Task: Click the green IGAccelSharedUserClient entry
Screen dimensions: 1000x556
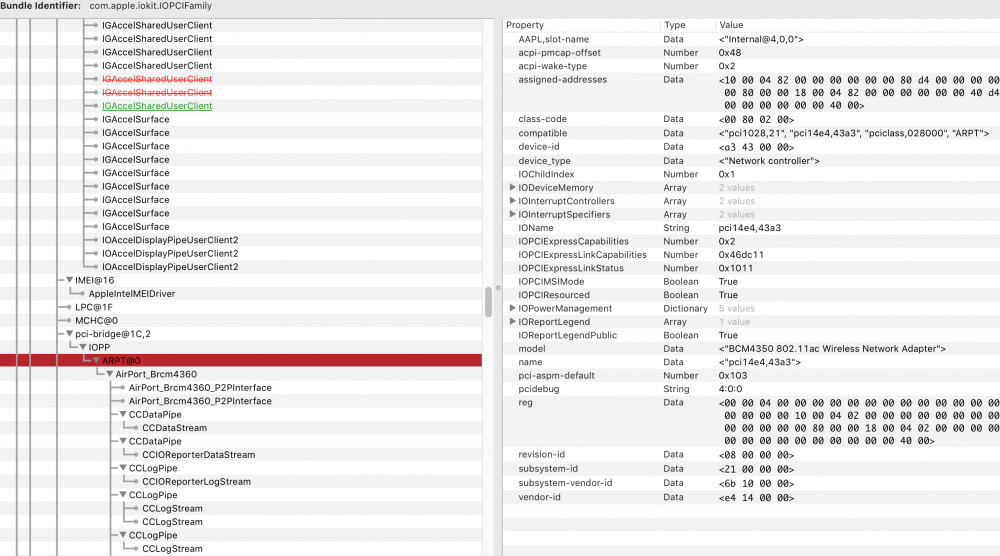Action: pyautogui.click(x=157, y=106)
